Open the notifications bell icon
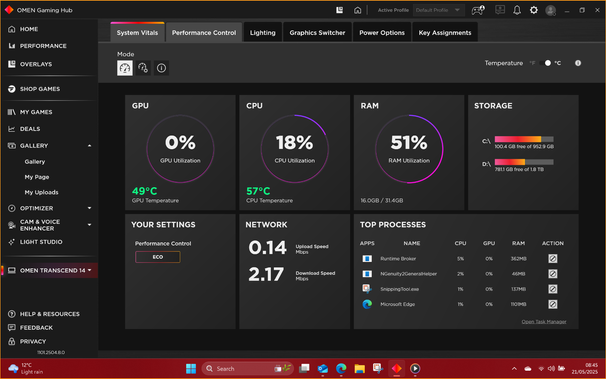Viewport: 606px width, 379px height. 517,10
